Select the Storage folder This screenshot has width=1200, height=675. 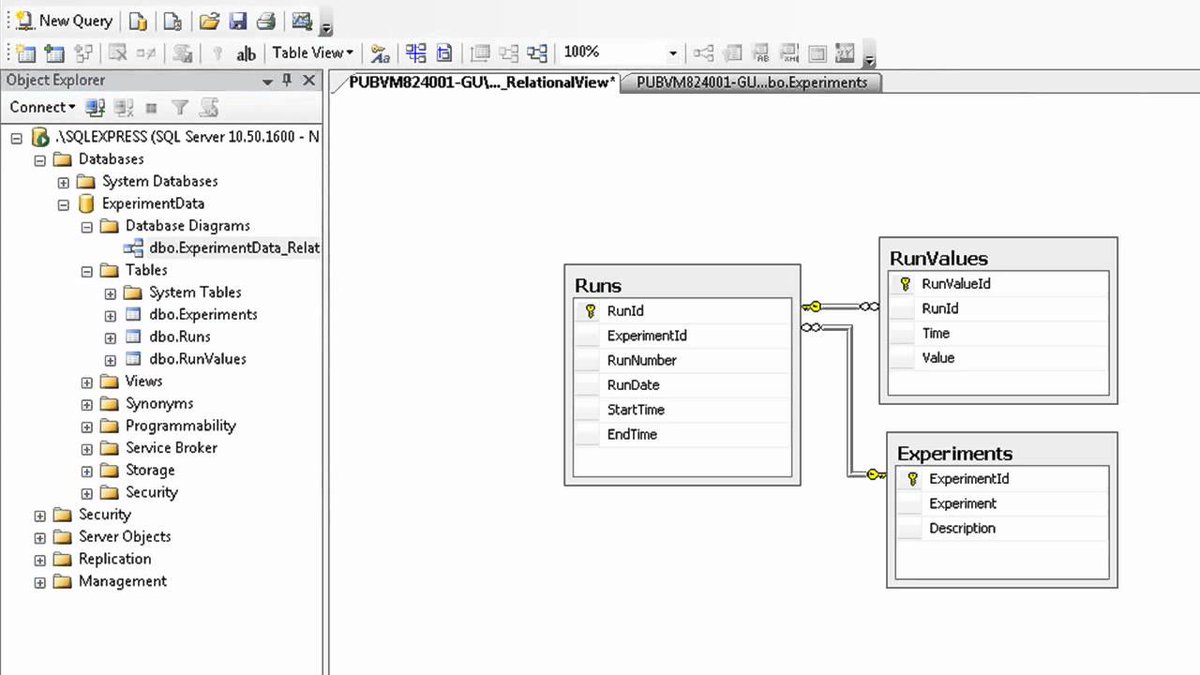coord(150,470)
